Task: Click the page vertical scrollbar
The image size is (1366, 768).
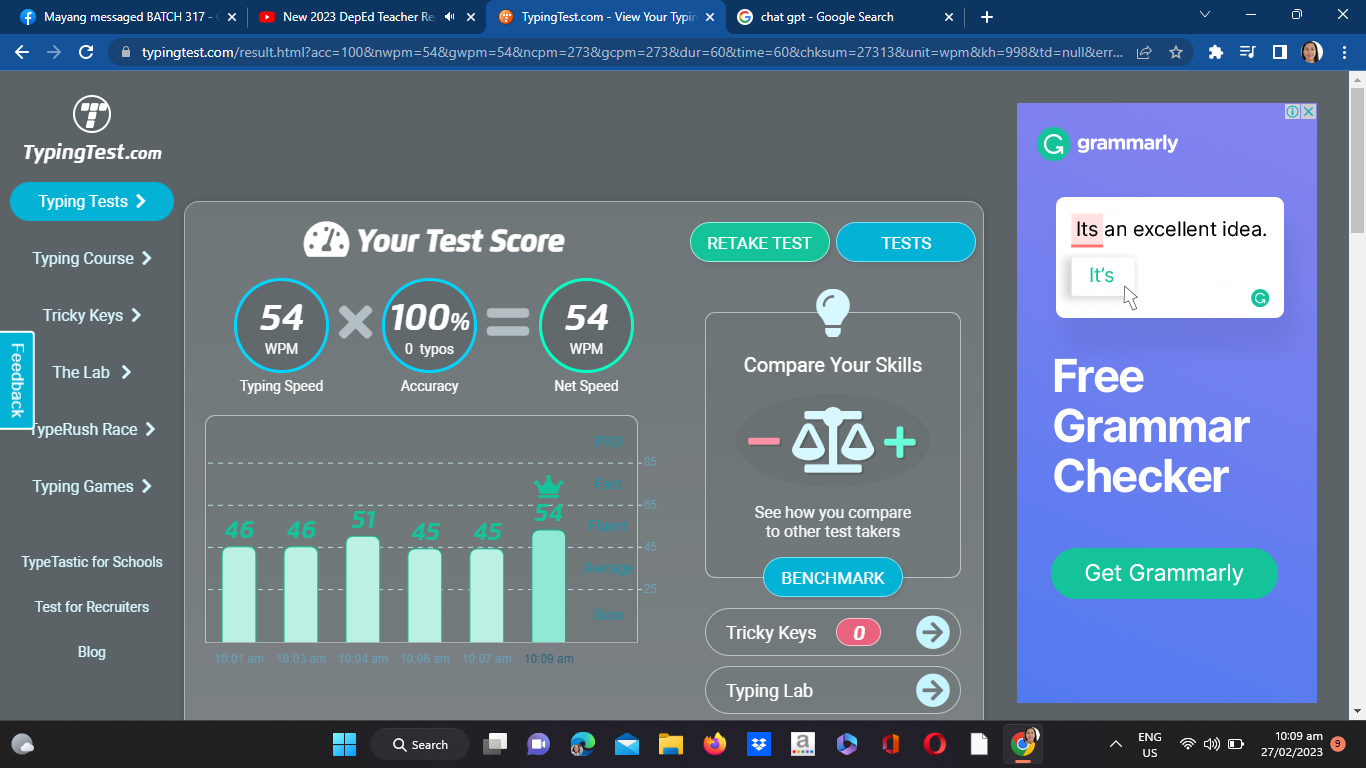Action: pyautogui.click(x=1357, y=160)
